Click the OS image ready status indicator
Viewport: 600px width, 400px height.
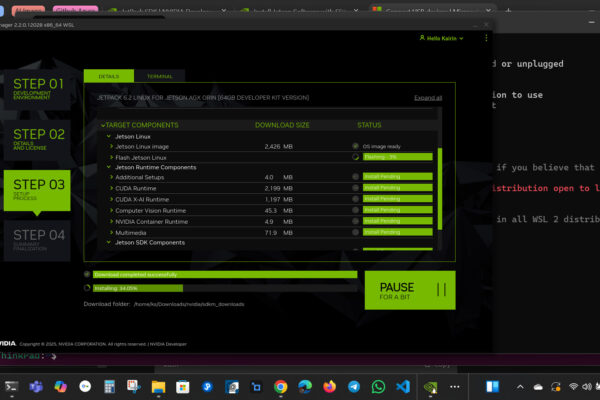click(355, 146)
